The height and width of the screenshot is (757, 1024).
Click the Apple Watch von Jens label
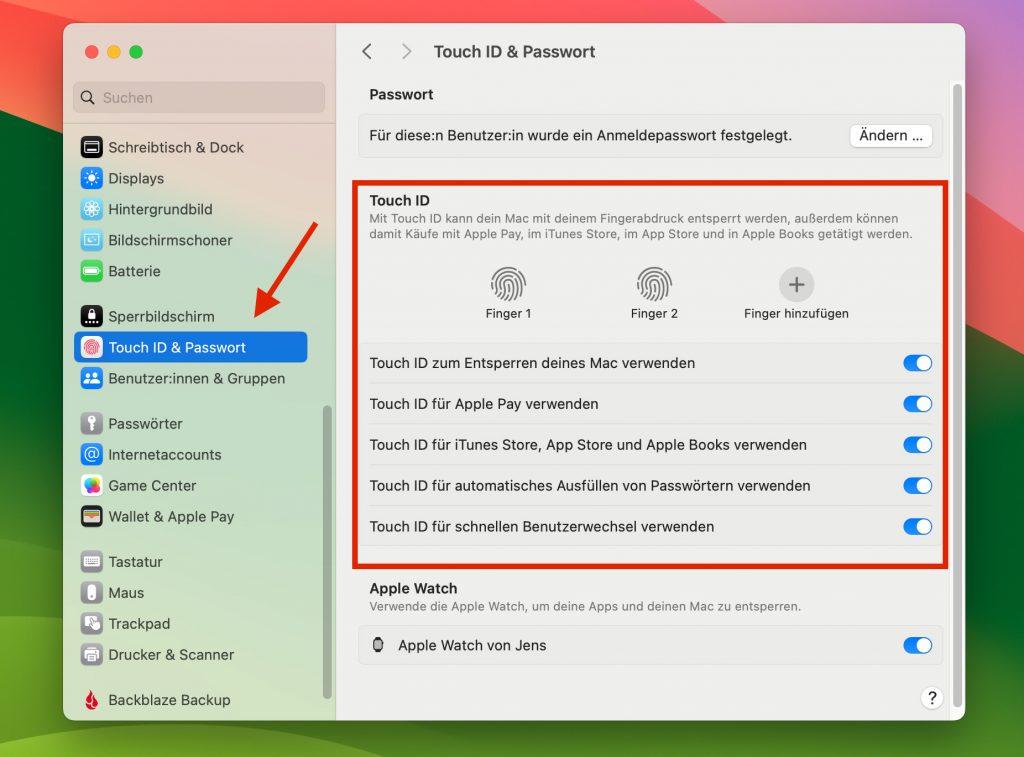point(472,645)
